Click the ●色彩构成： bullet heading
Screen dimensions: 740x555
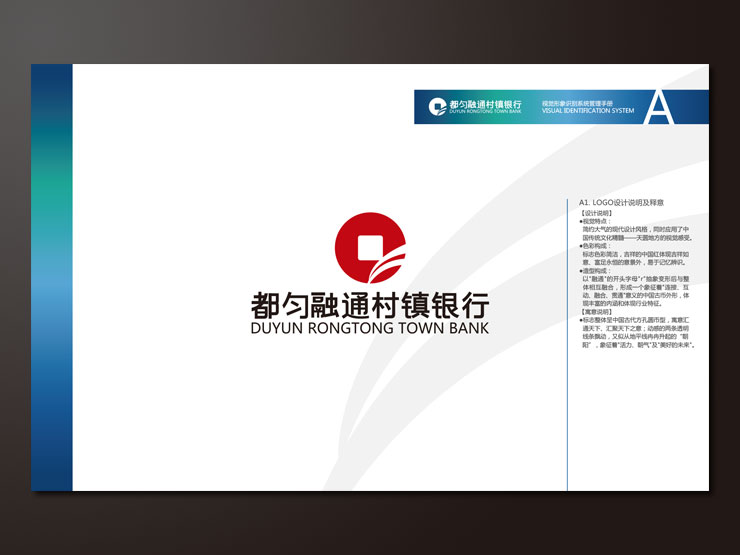coord(595,246)
